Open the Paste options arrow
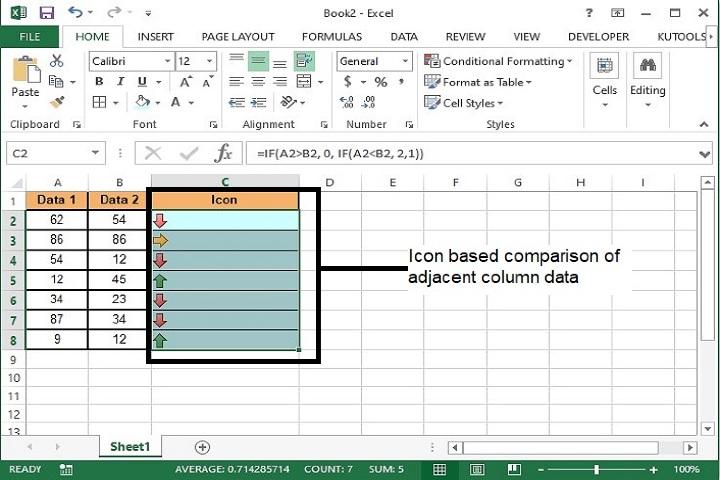720x480 pixels. tap(25, 106)
